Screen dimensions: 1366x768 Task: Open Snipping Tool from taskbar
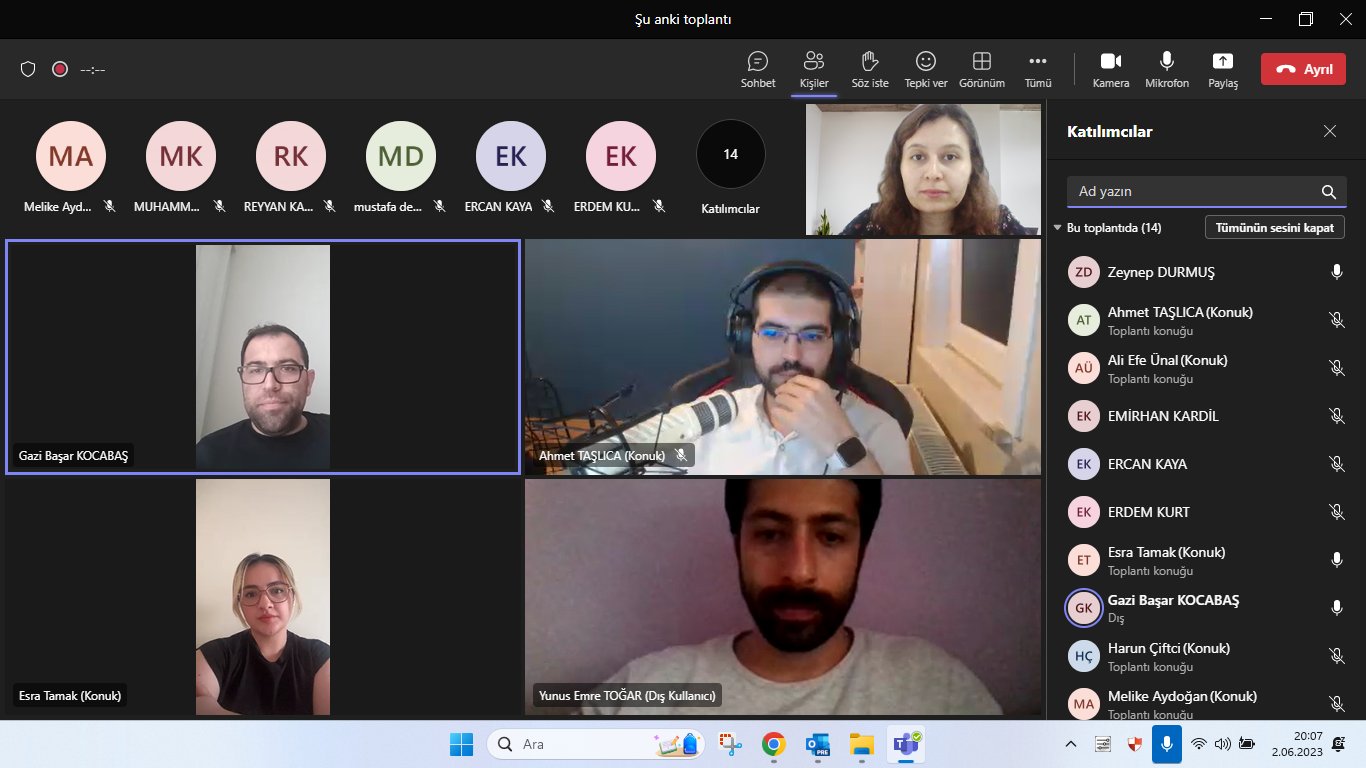[x=731, y=744]
